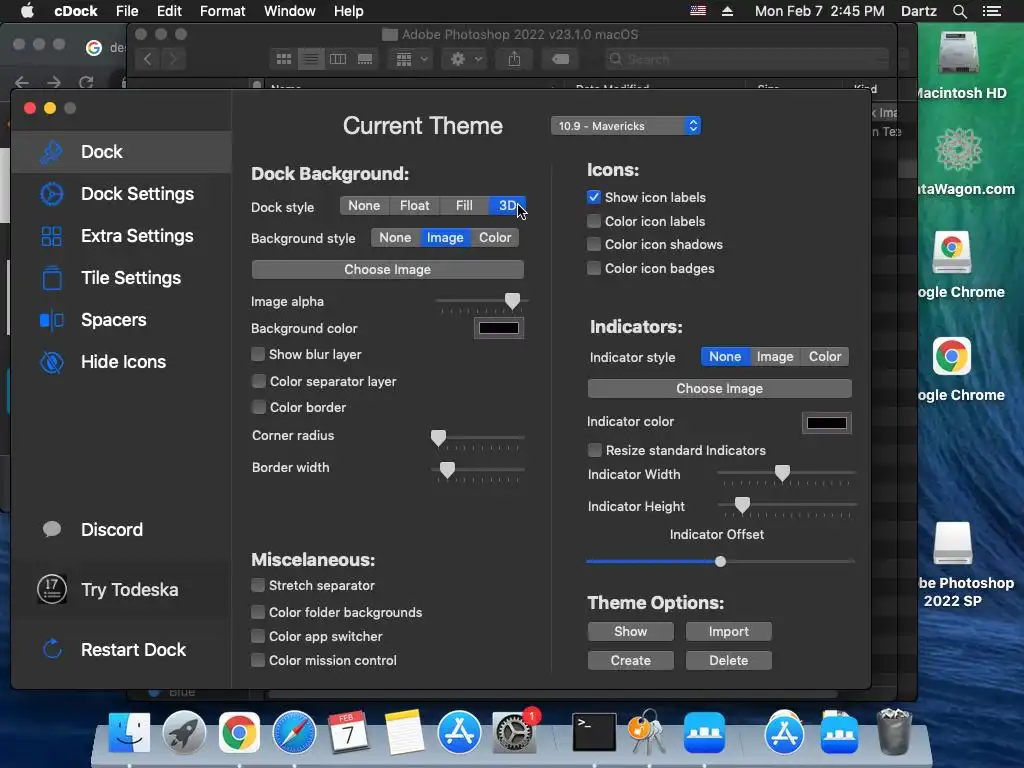
Task: Set Indicator style to Image
Action: point(775,357)
